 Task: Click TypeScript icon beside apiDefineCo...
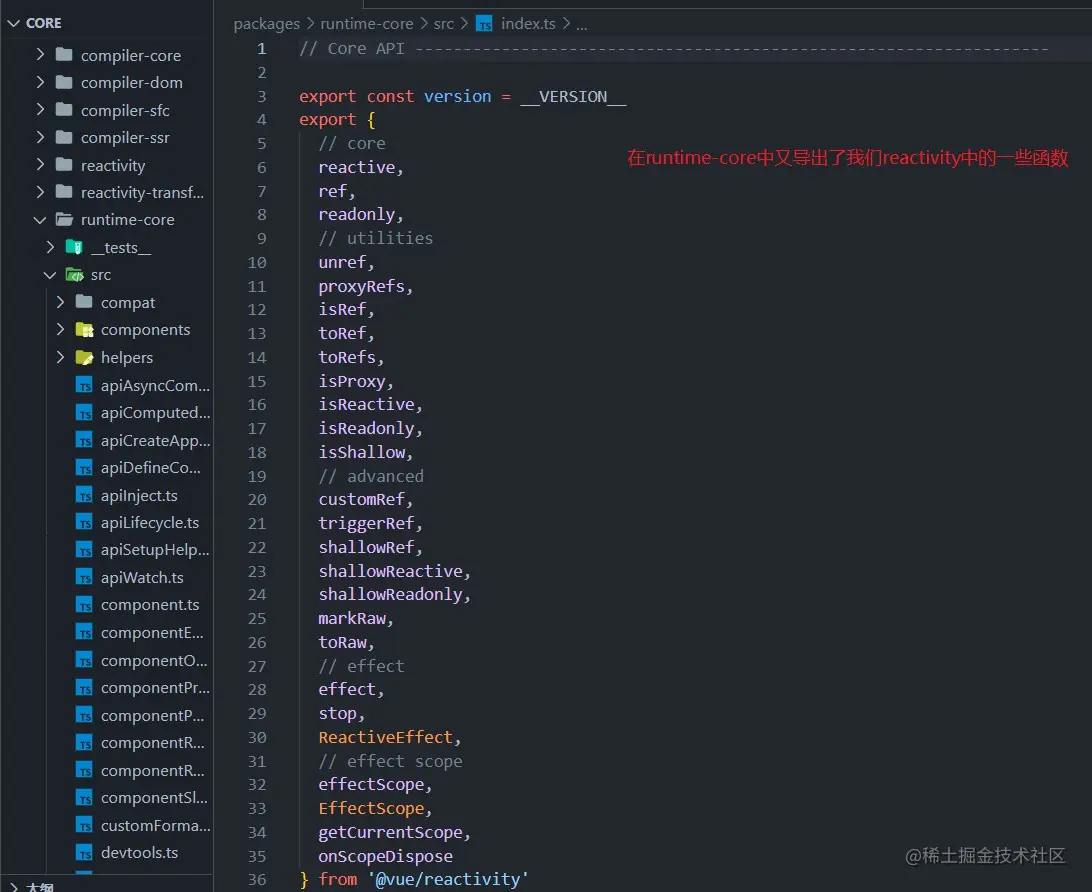click(84, 468)
